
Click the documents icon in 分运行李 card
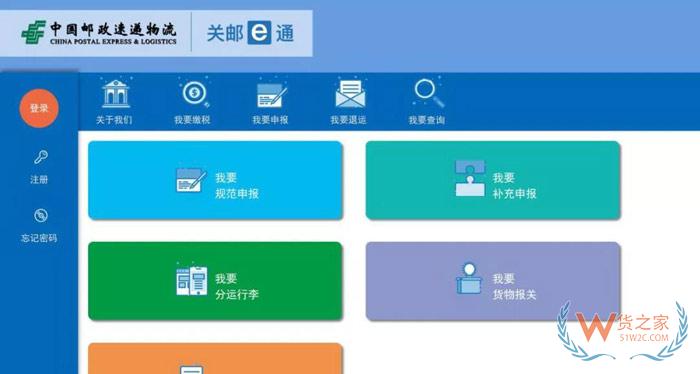[x=192, y=280]
